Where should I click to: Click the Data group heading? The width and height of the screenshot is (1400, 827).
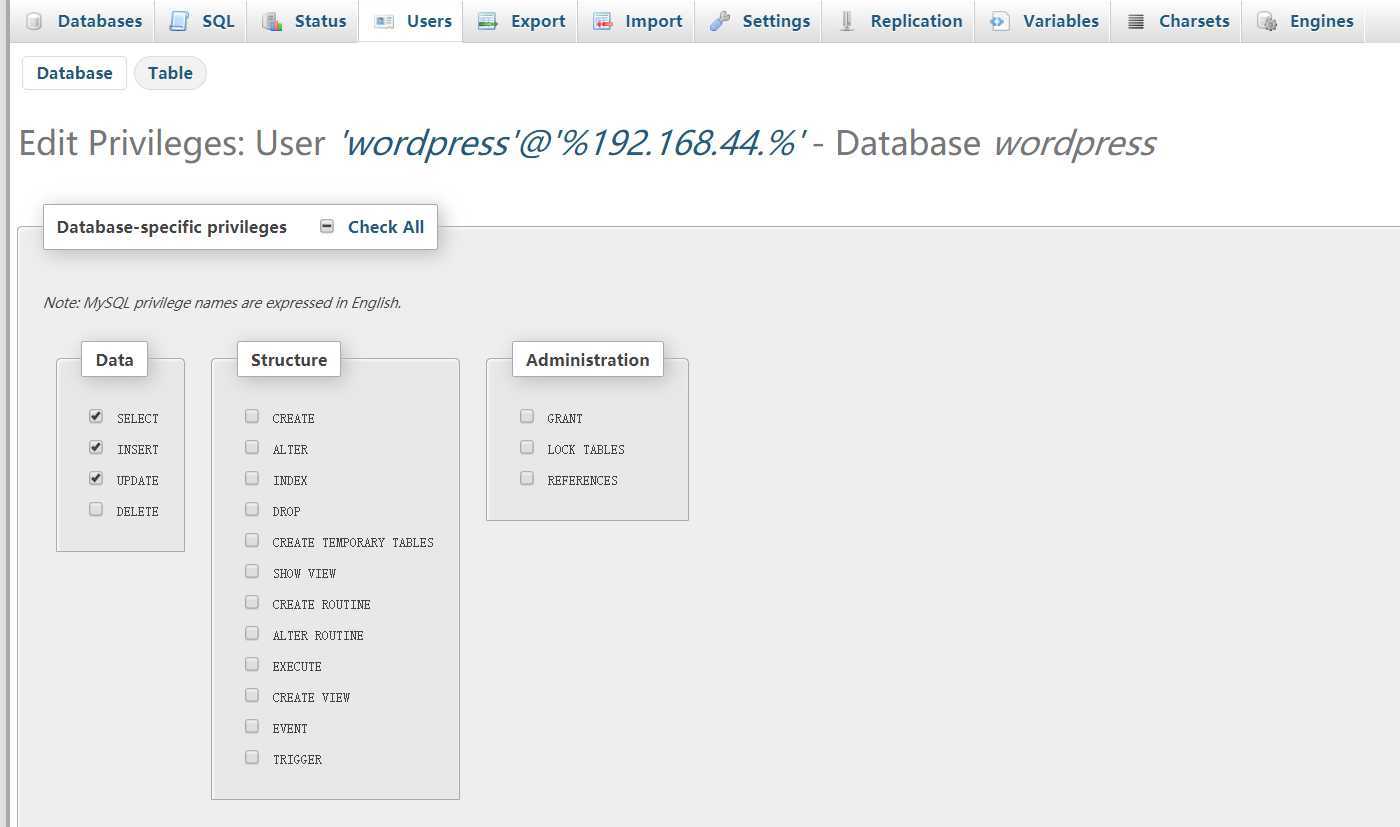pos(115,360)
